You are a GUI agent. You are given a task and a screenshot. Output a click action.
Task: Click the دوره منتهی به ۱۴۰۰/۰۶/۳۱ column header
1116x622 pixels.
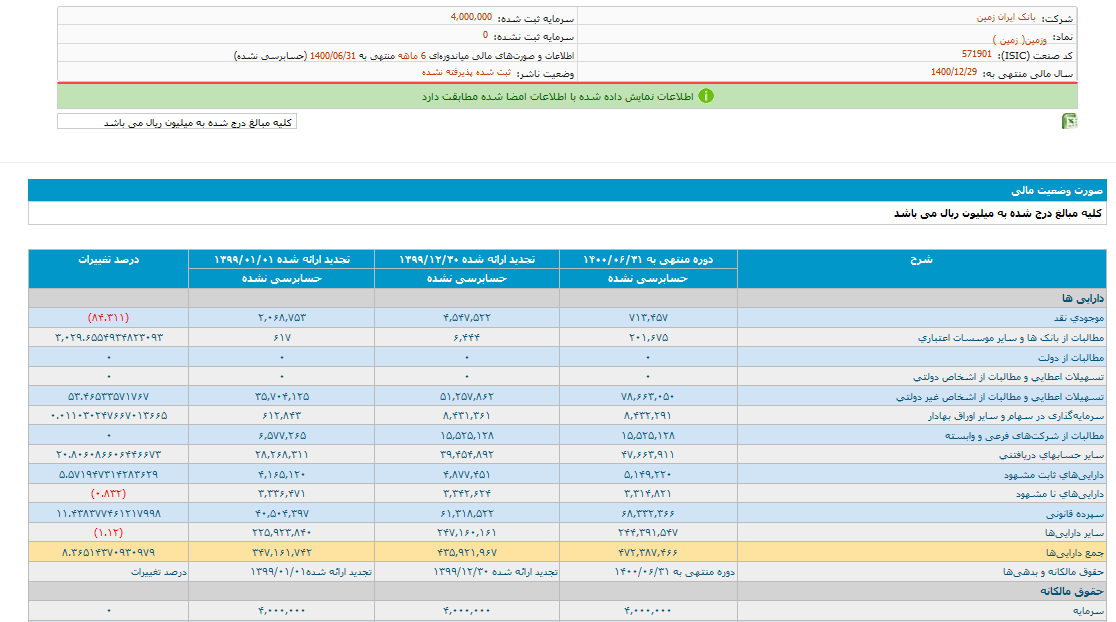pyautogui.click(x=648, y=260)
